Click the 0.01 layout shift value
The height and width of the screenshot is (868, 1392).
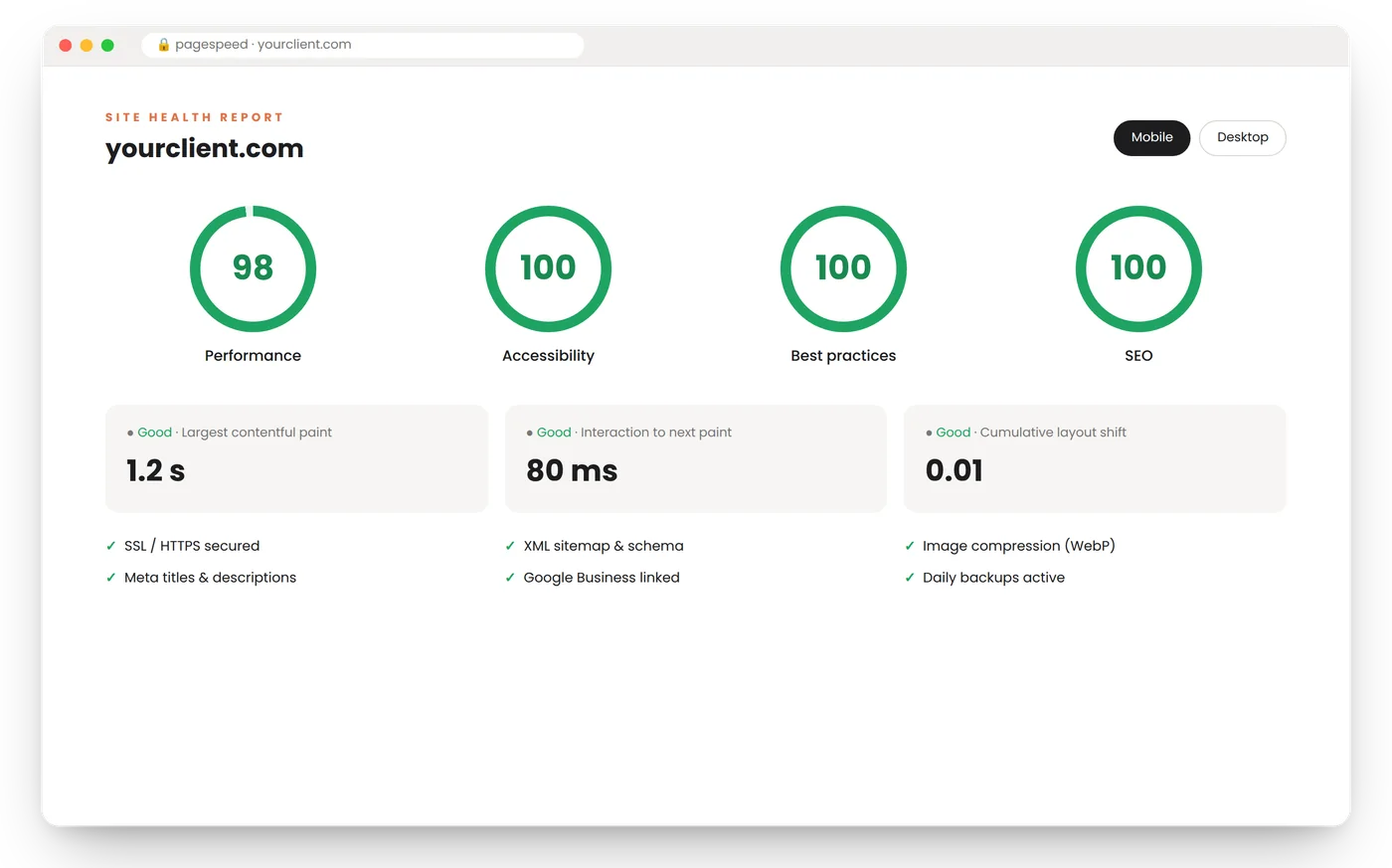[x=955, y=470]
